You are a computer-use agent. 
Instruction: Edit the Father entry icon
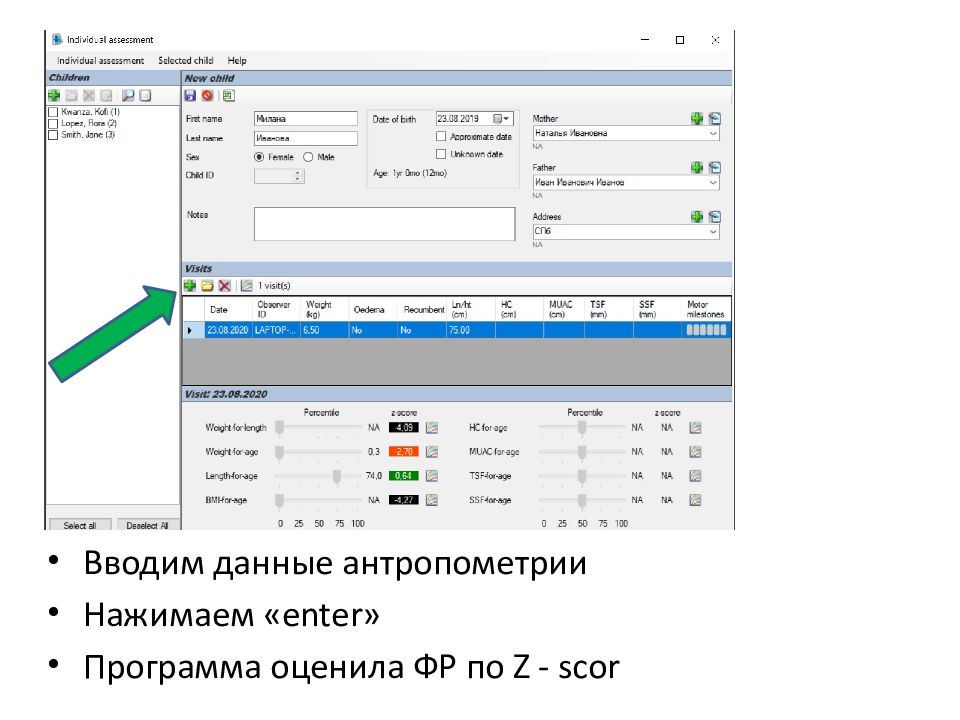pos(714,167)
